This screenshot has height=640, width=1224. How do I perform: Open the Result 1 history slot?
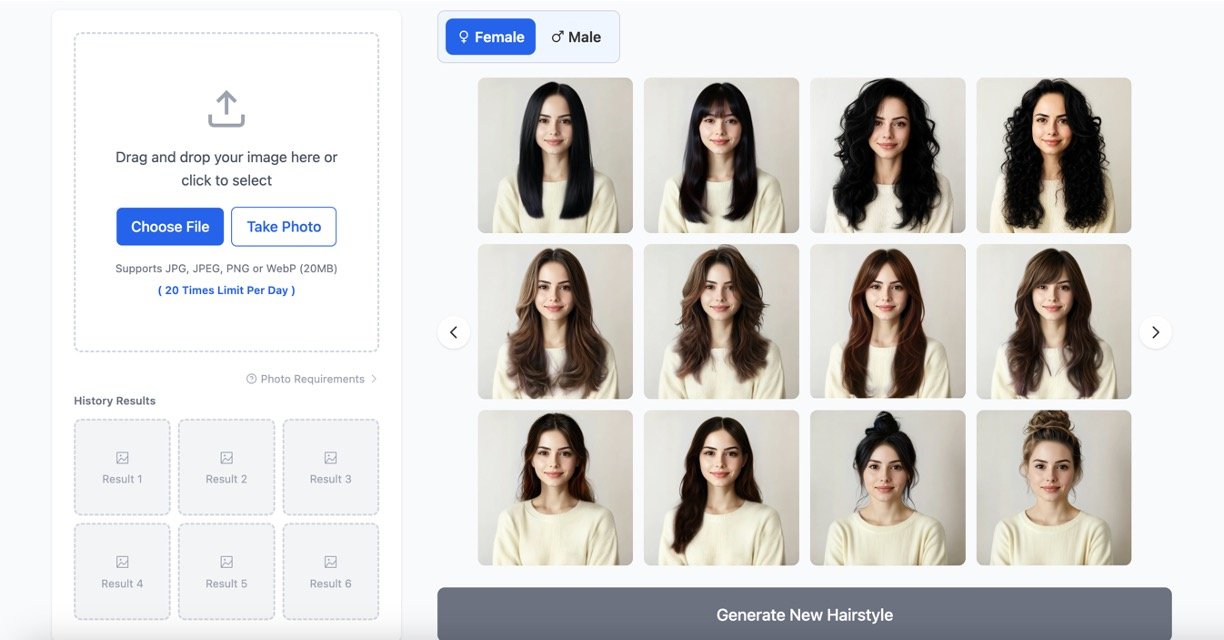pyautogui.click(x=122, y=467)
